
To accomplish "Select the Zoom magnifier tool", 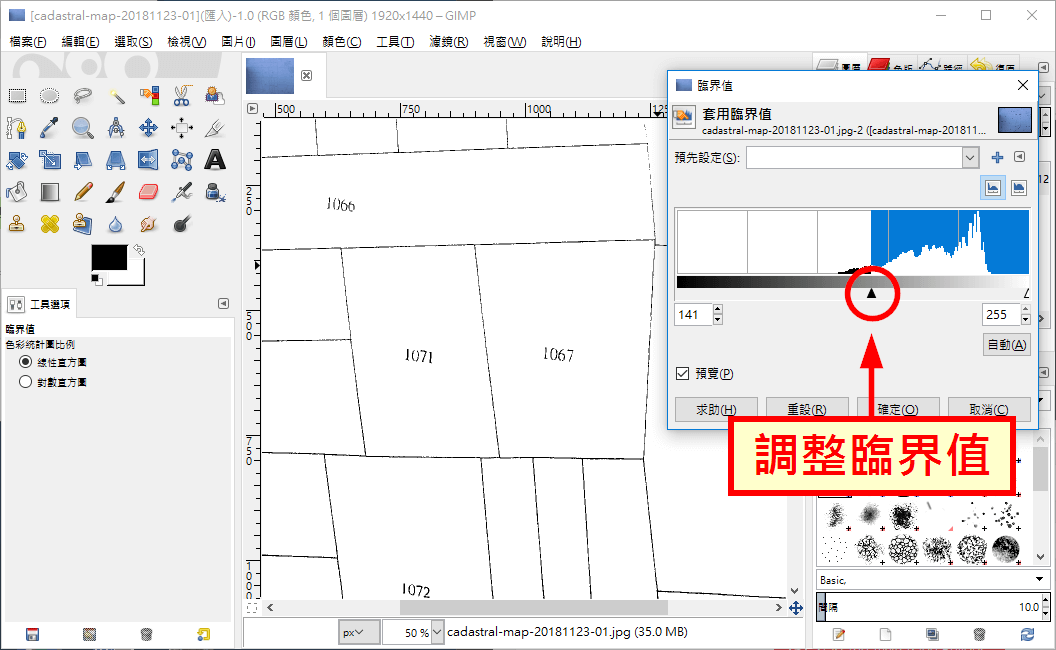I will point(83,128).
